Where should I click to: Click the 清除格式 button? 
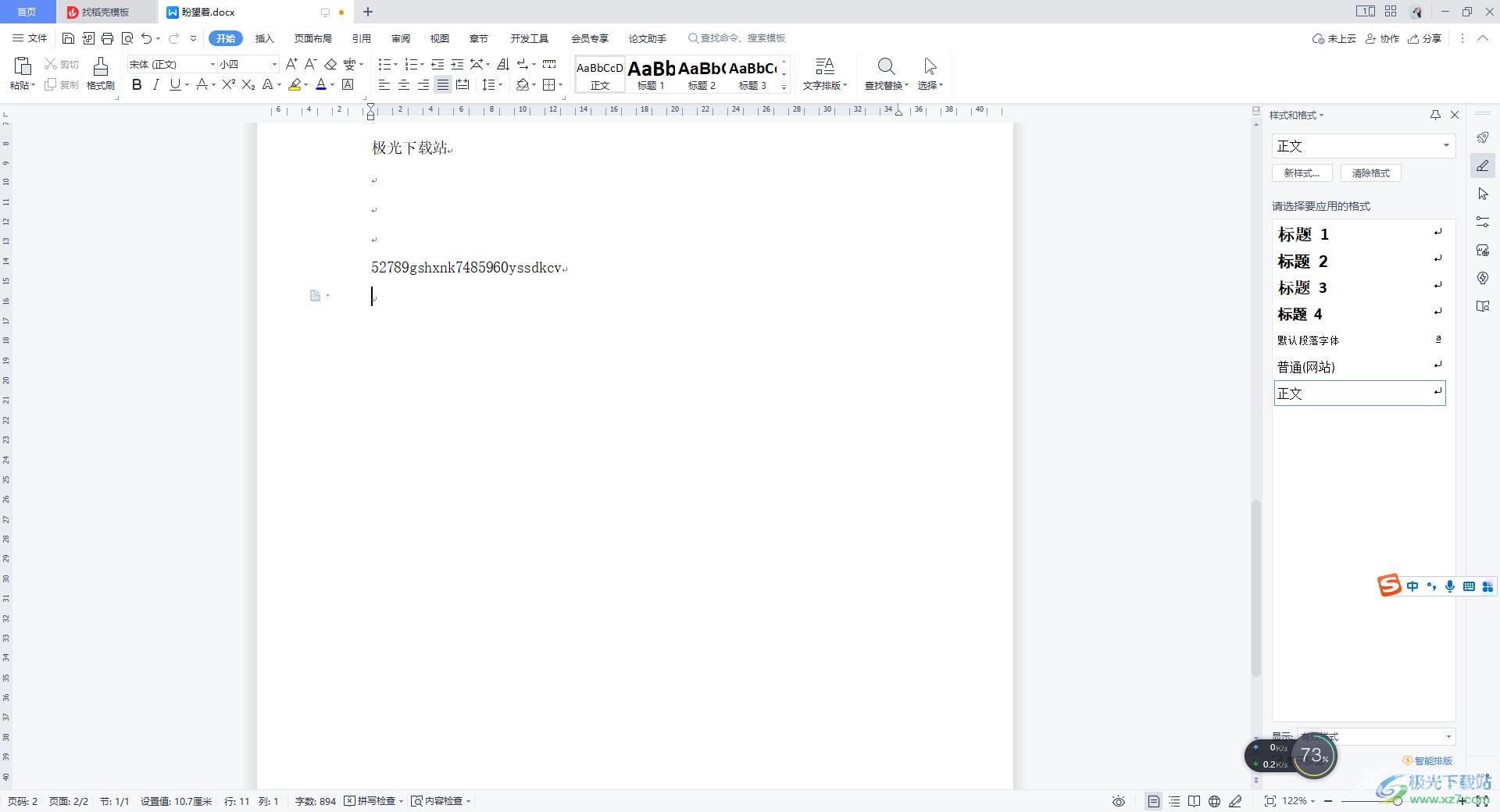(1370, 173)
